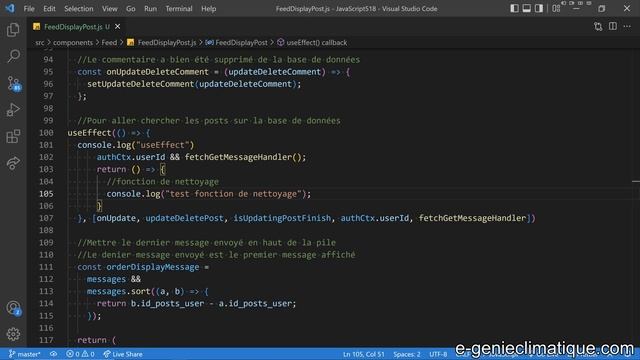Toggle the bottom panel layout icon
Viewport: 640px width, 360px height.
(527, 8)
